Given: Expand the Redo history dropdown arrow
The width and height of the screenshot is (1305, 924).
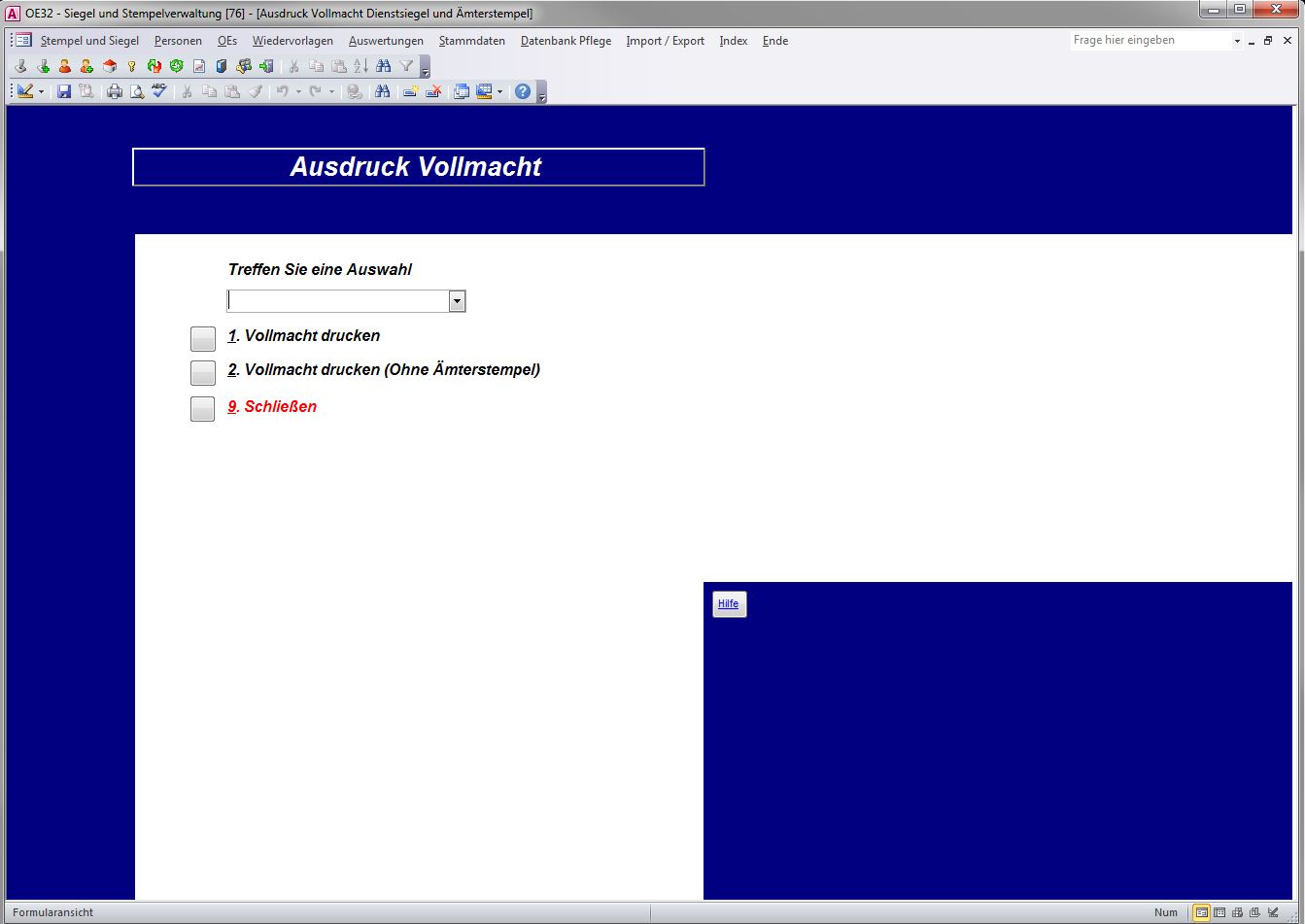Looking at the screenshot, I should coord(331,91).
